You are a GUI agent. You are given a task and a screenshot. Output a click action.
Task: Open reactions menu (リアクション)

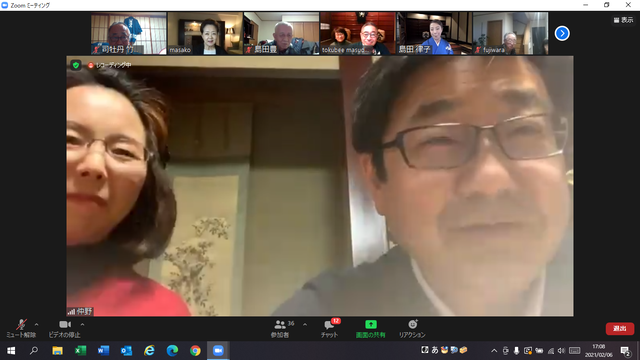click(x=412, y=329)
